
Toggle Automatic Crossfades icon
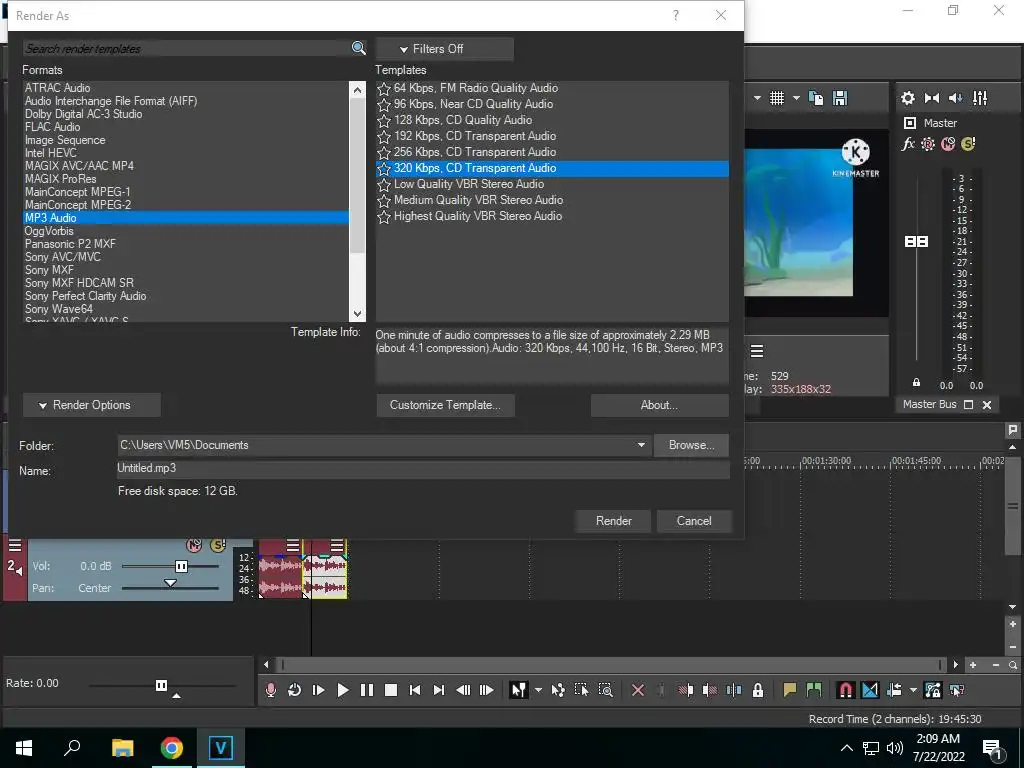(870, 690)
